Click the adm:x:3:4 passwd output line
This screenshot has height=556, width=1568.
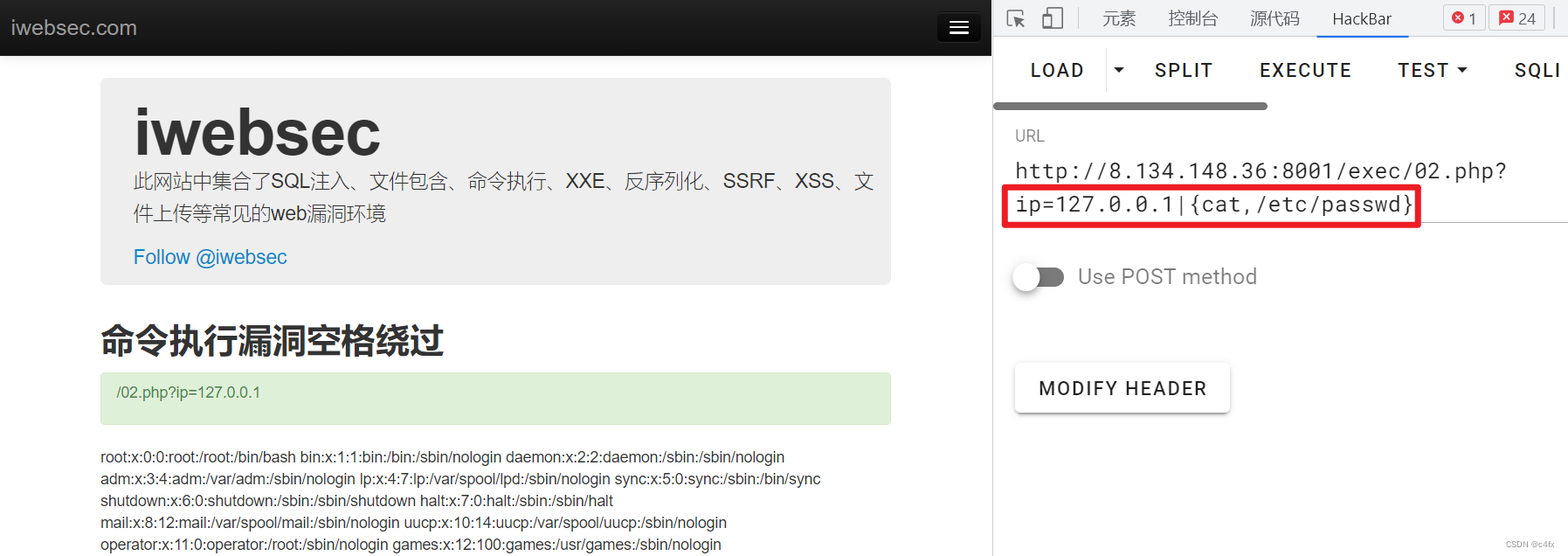(460, 479)
